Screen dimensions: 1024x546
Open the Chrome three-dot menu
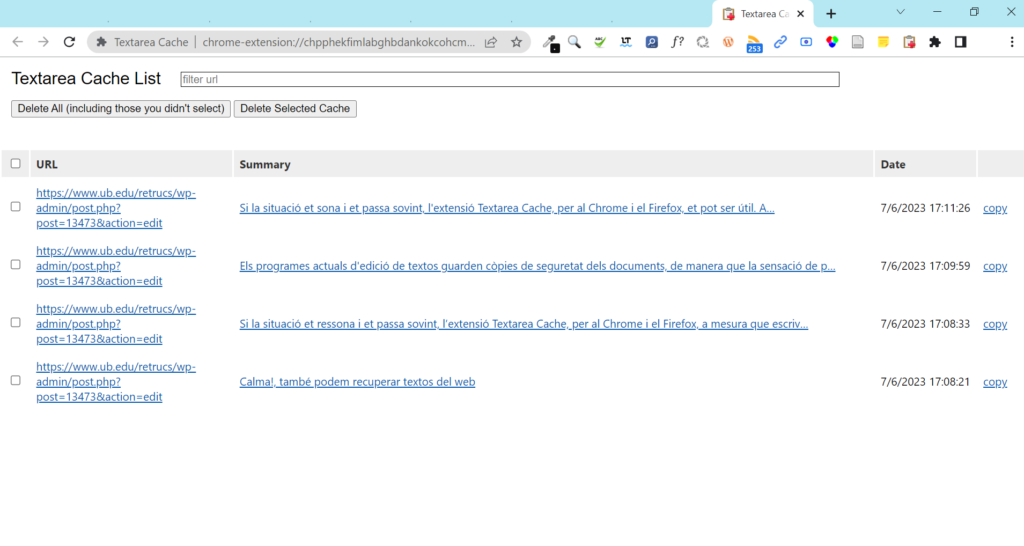(1005, 42)
